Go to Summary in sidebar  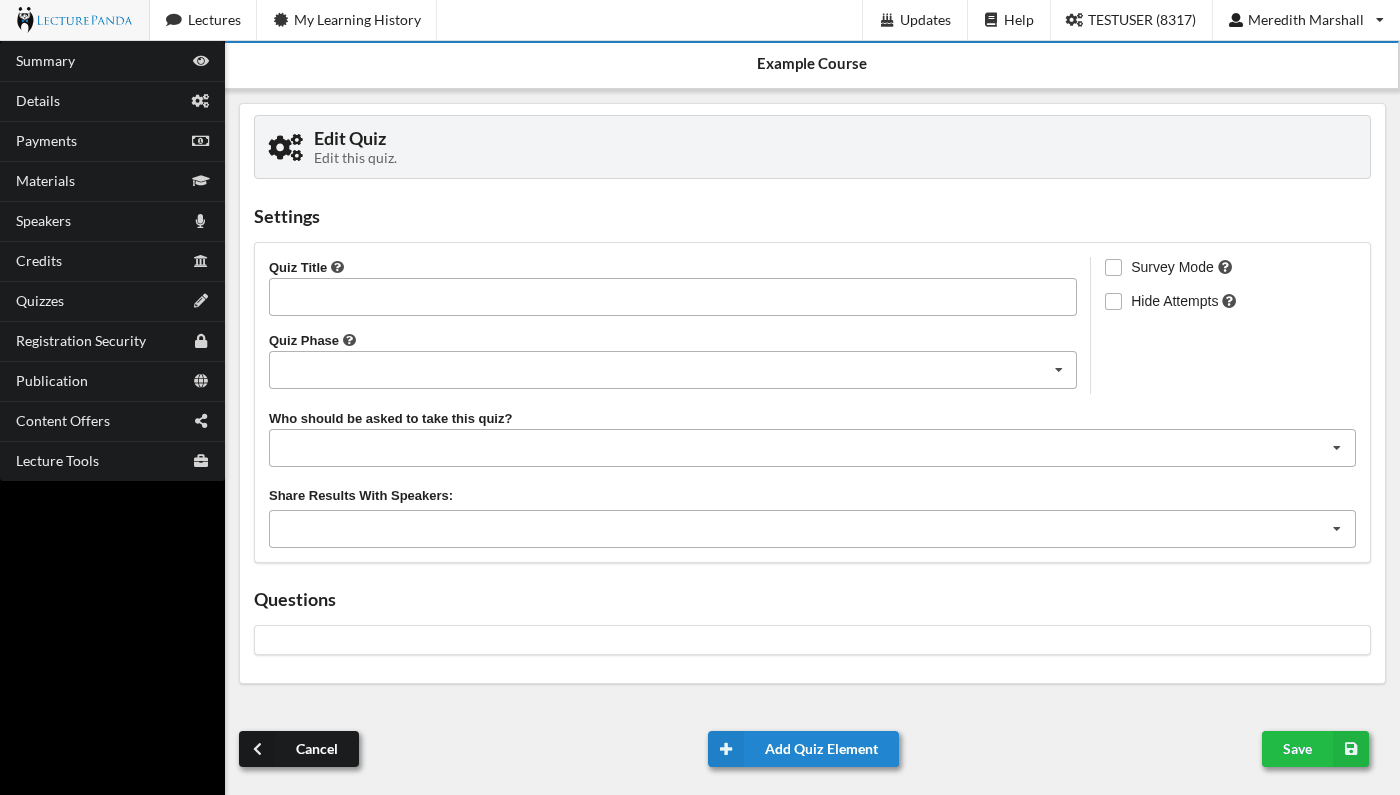click(x=112, y=61)
